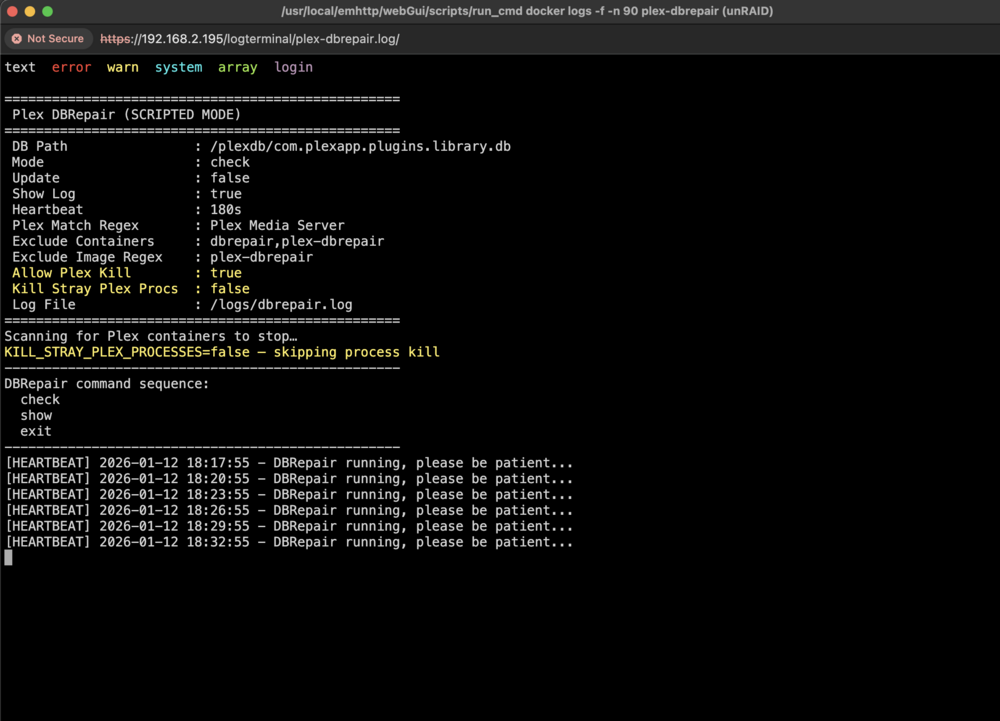Screen dimensions: 1000x721
Task: Select the 'system' log filter
Action: [179, 67]
